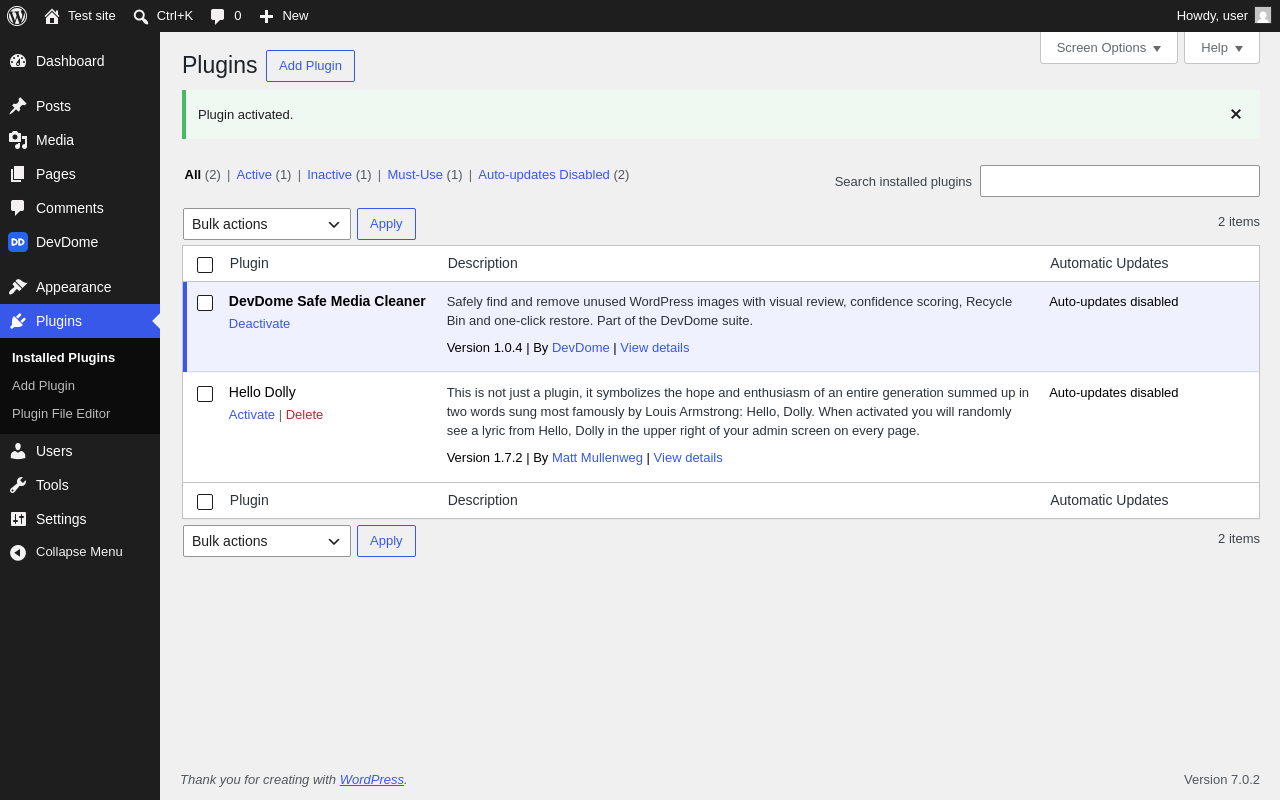Filter plugins by Inactive

pyautogui.click(x=329, y=175)
